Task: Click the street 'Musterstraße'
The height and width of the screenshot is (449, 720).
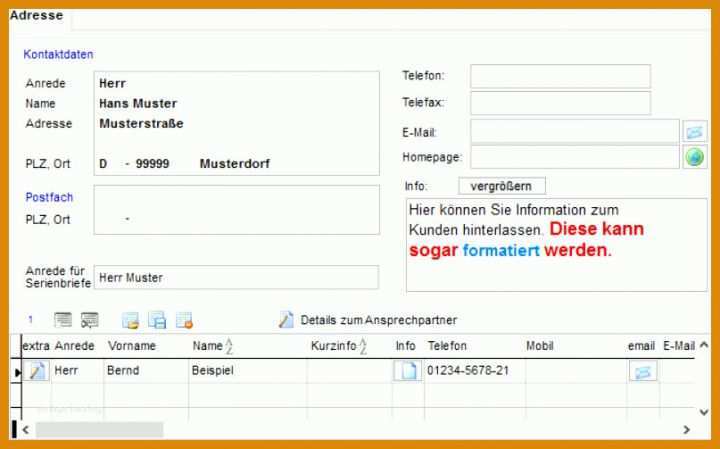Action: (141, 123)
